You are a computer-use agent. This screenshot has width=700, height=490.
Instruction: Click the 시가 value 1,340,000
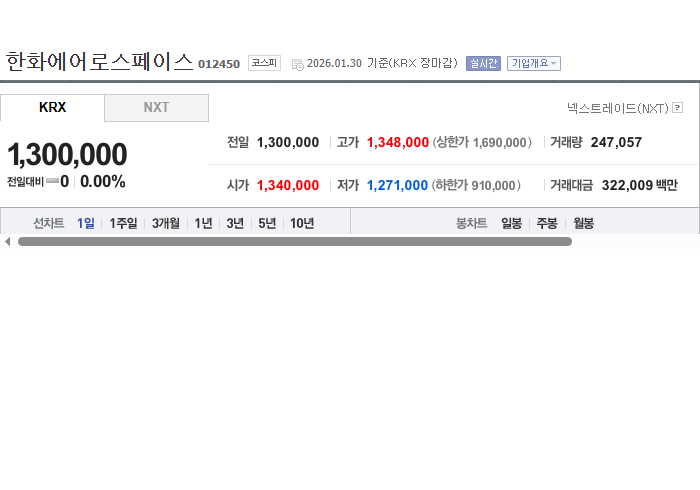click(x=288, y=185)
